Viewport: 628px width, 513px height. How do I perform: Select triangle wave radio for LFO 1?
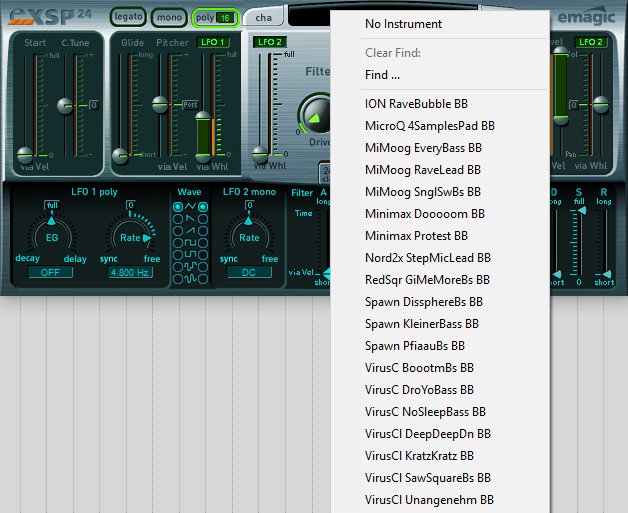pyautogui.click(x=178, y=207)
